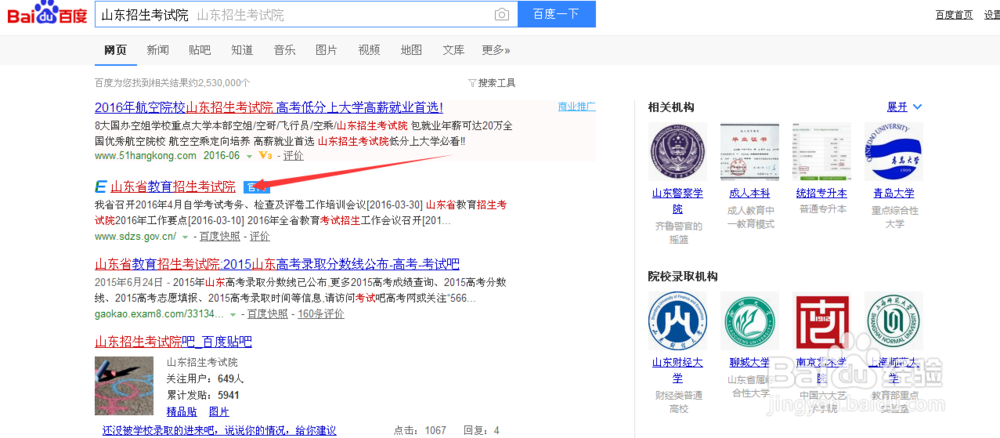Switch to the 新闻 tab
This screenshot has width=1000, height=438.
tap(158, 50)
